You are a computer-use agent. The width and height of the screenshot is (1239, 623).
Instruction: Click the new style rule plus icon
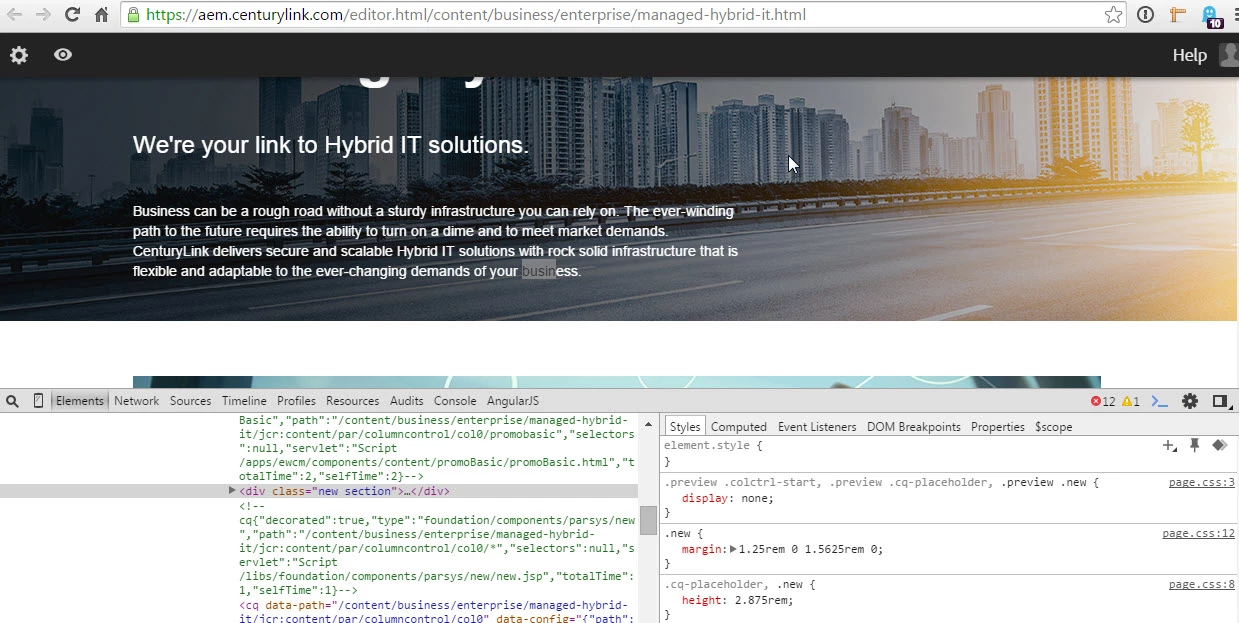coord(1169,446)
